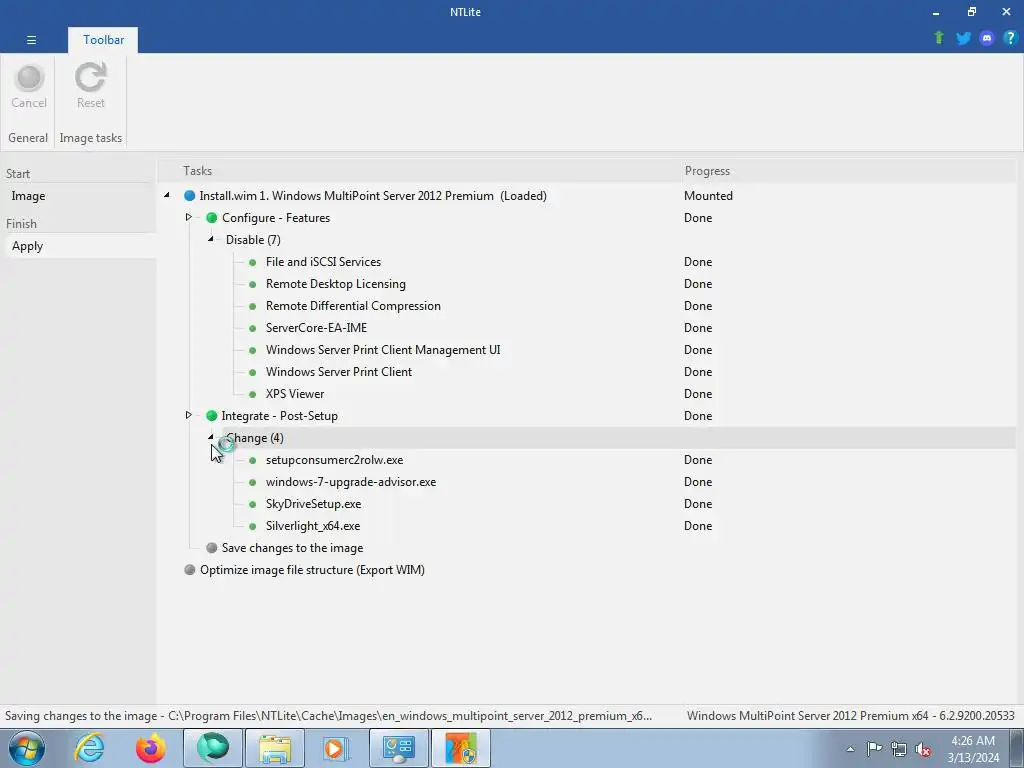Launch Internet Explorer from taskbar

tap(89, 748)
